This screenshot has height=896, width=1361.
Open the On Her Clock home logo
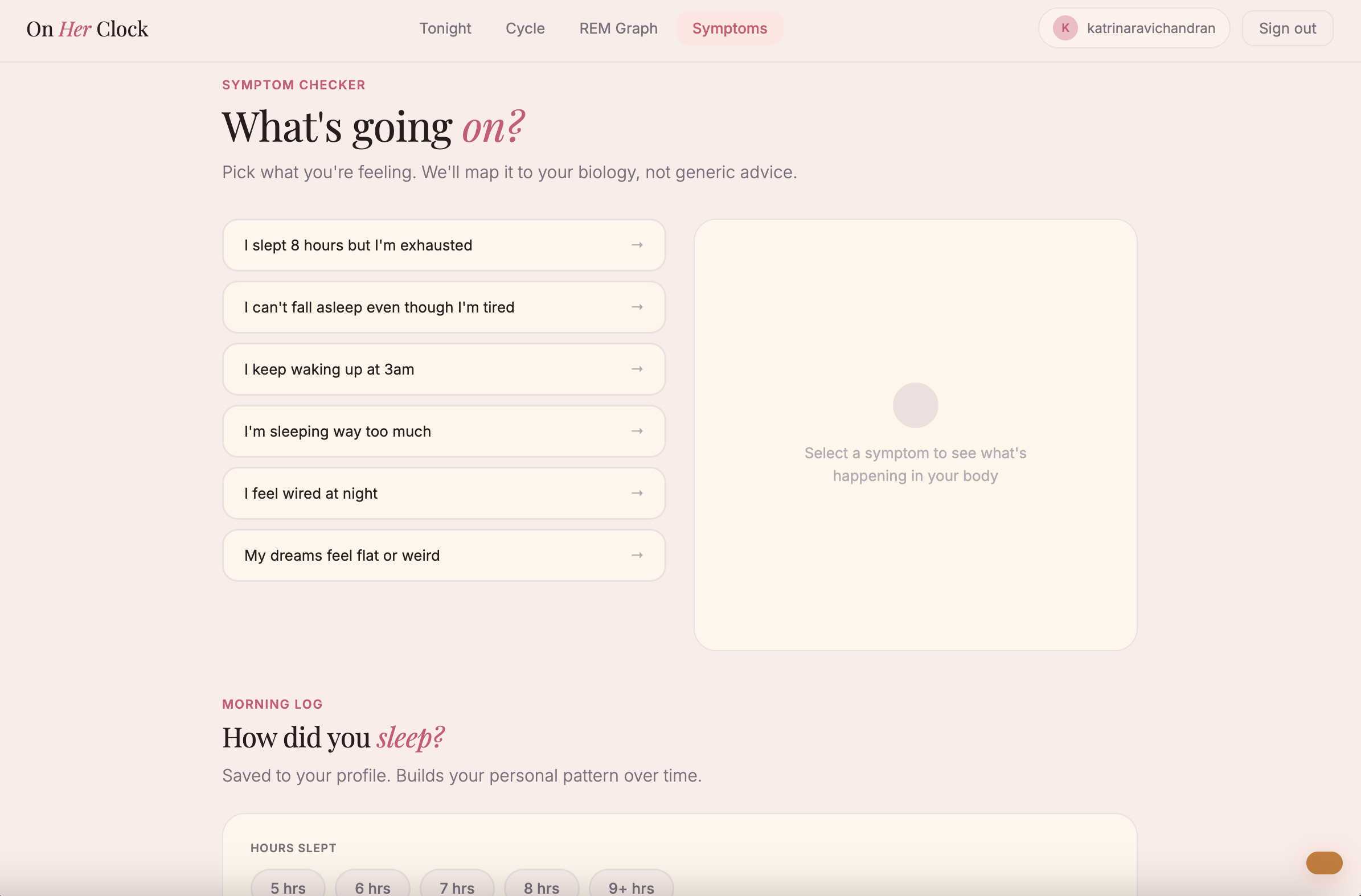click(x=87, y=29)
